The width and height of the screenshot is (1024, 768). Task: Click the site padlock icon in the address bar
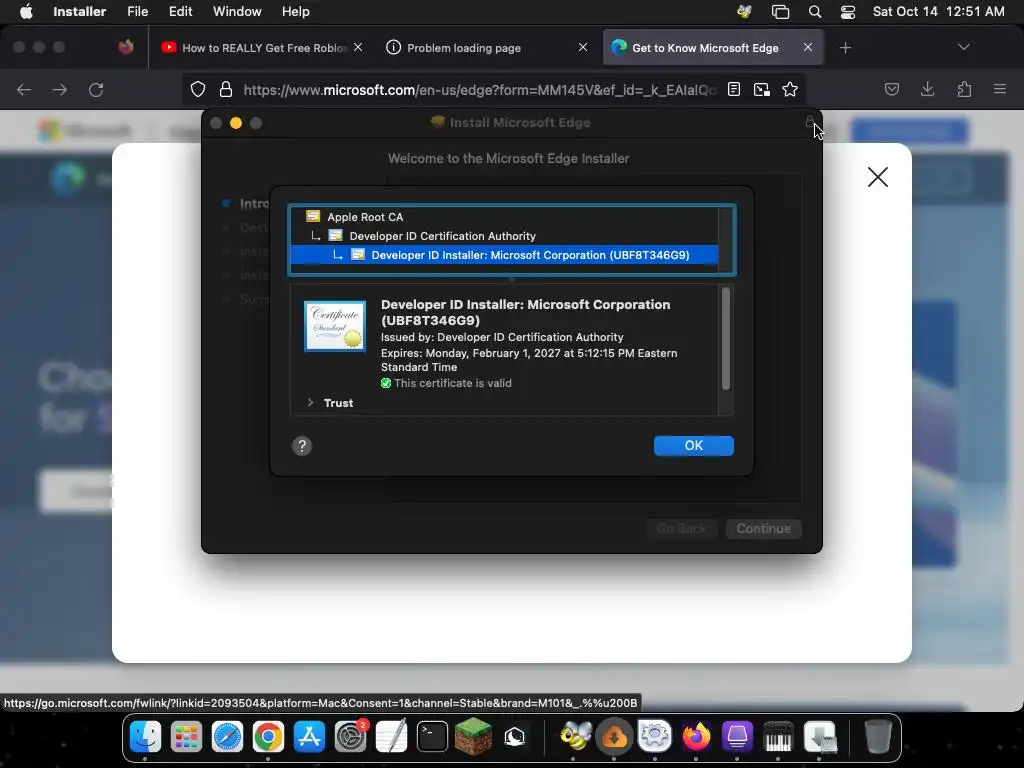(x=226, y=89)
